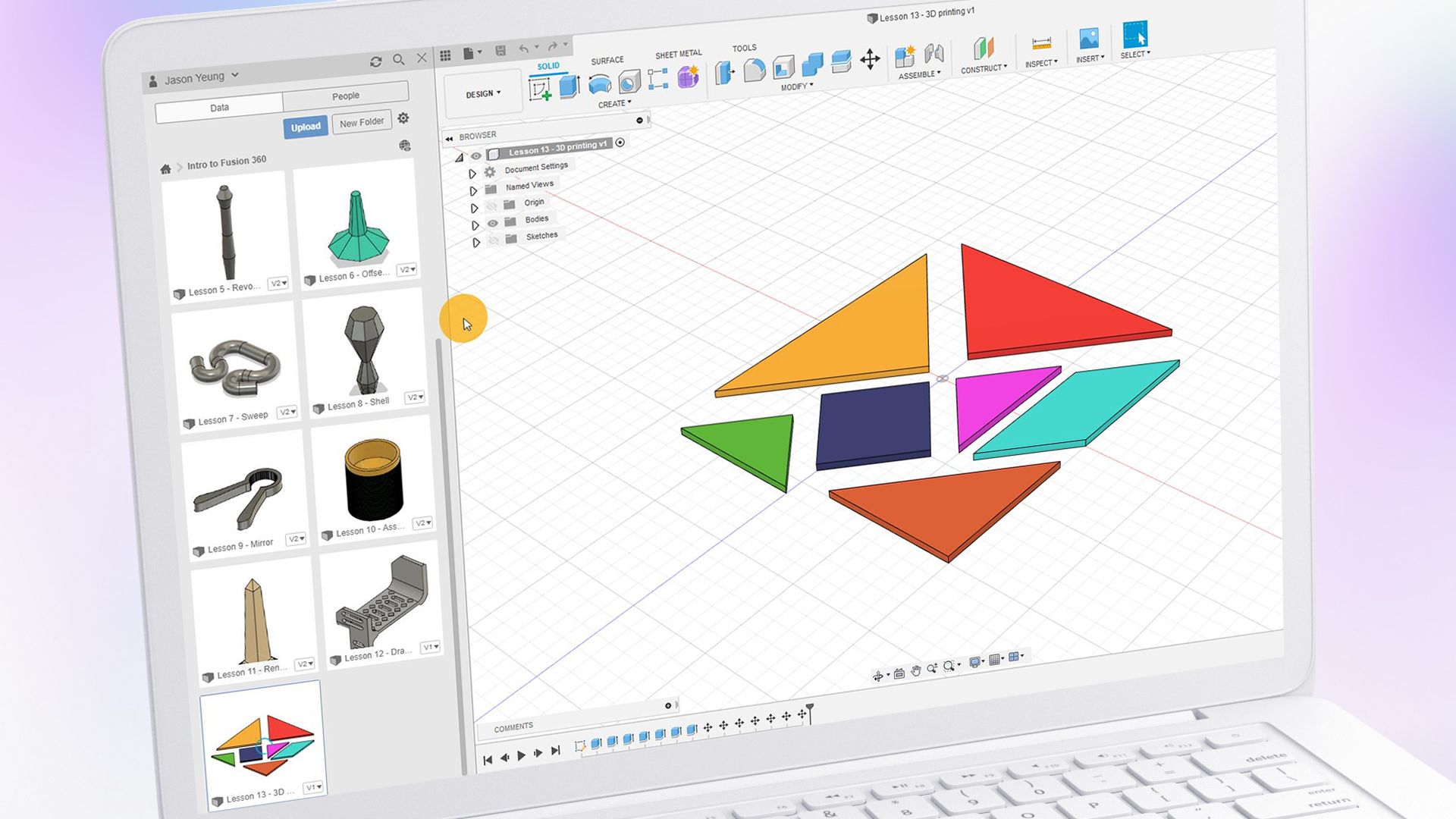Open the CREATE dropdown menu
The image size is (1456, 819).
[x=614, y=104]
